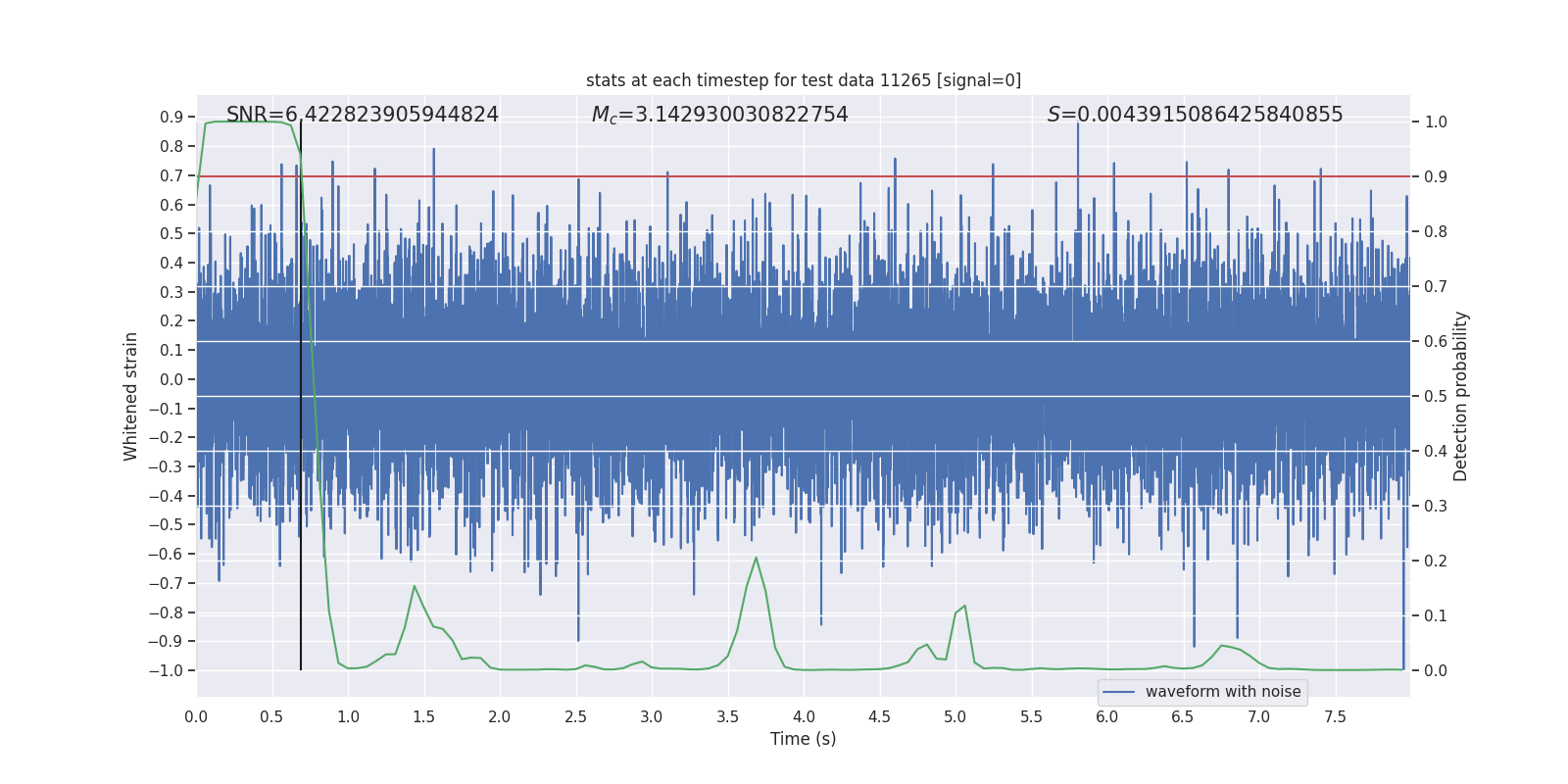Image resolution: width=1568 pixels, height=784 pixels.
Task: Click the 'Whitened strain' y-axis label
Action: (x=131, y=396)
